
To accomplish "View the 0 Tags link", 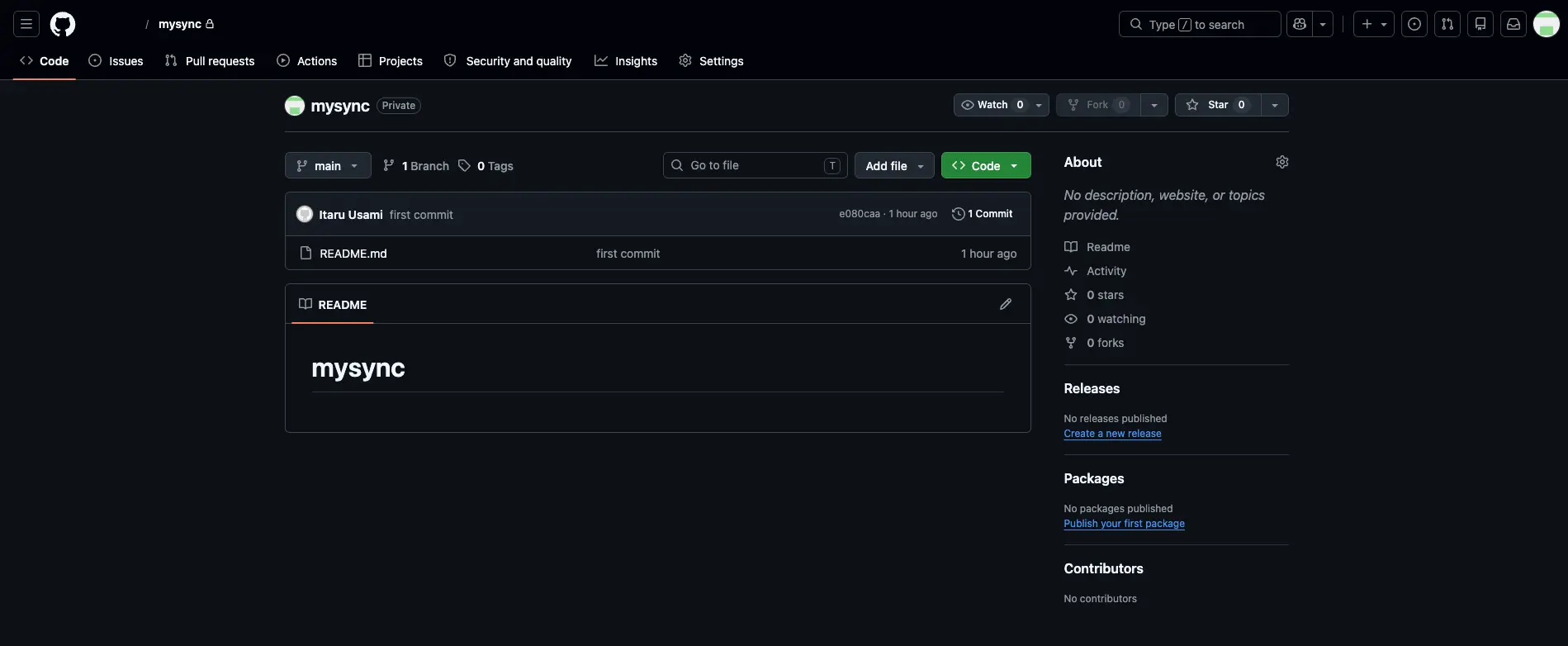I will coord(486,166).
